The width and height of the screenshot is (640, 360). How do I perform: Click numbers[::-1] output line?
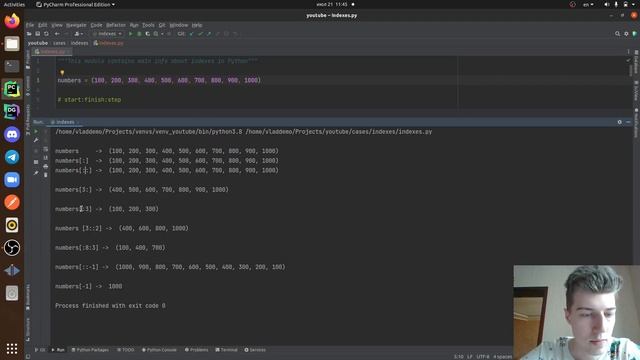click(x=170, y=267)
